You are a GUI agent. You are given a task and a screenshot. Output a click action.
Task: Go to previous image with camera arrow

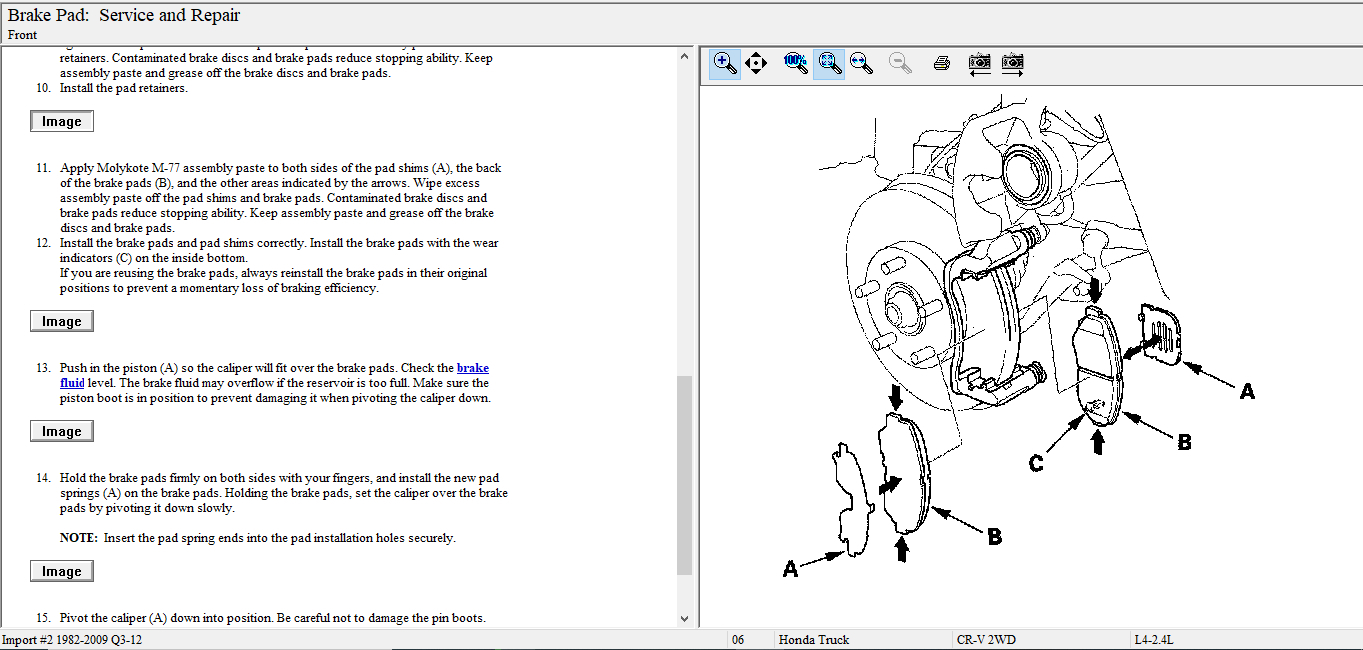click(980, 64)
